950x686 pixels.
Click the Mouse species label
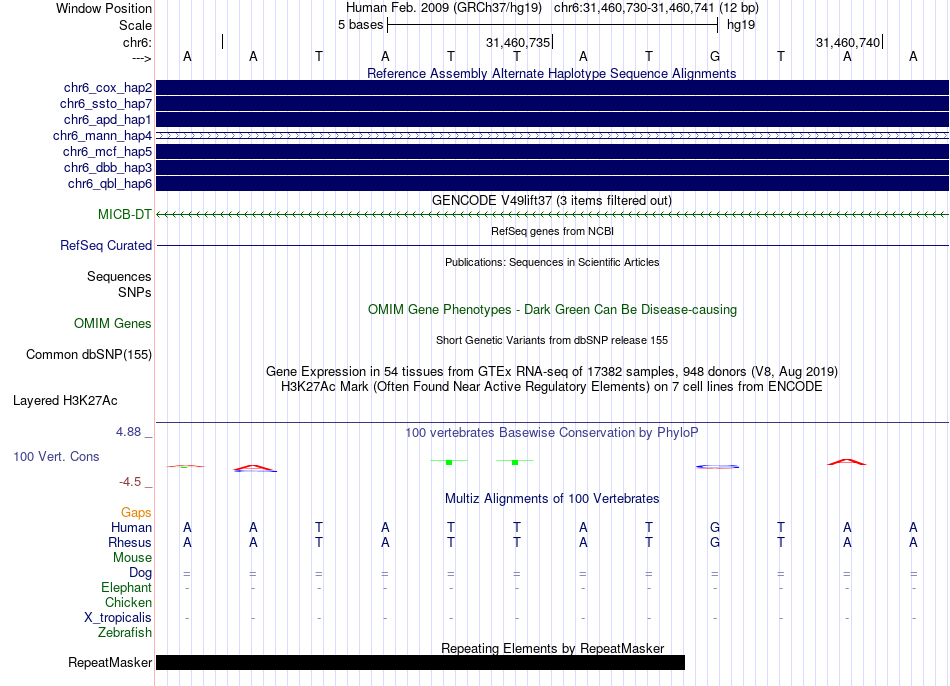coord(133,558)
